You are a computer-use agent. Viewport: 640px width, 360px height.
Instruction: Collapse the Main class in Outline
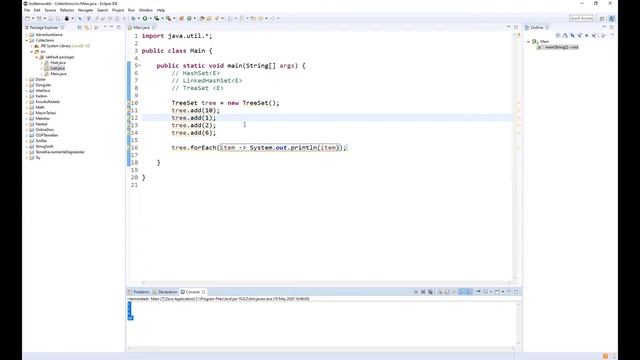click(x=528, y=42)
